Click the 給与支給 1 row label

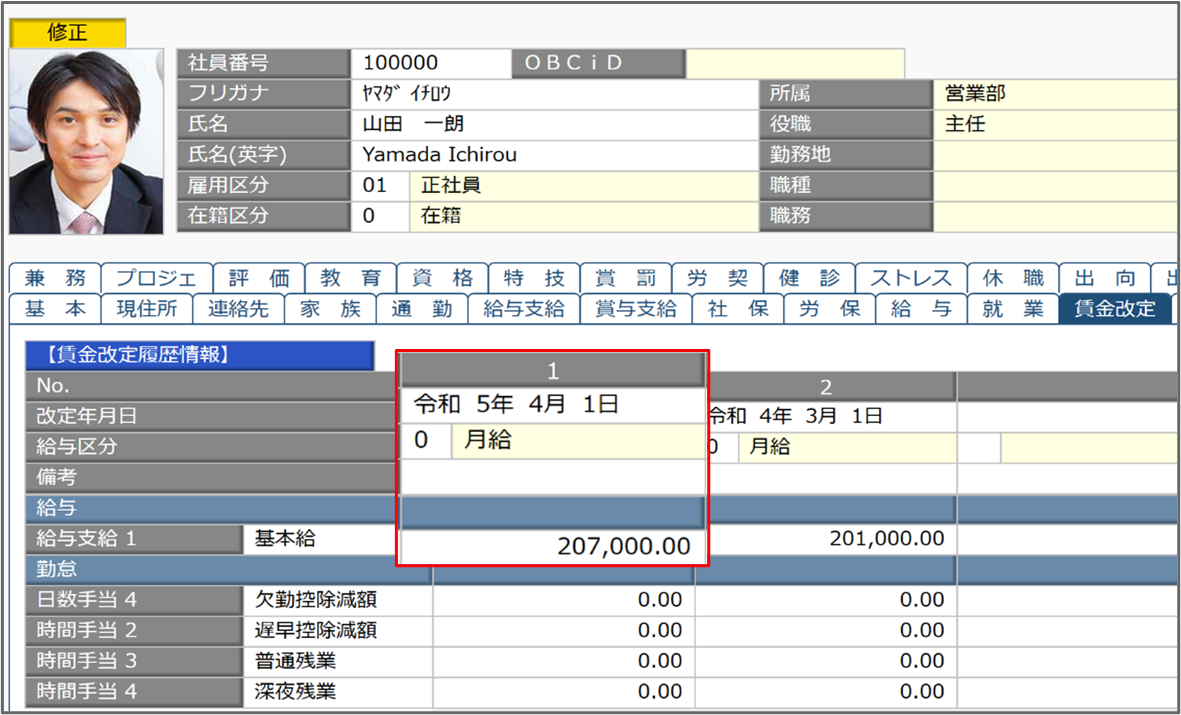pos(134,539)
